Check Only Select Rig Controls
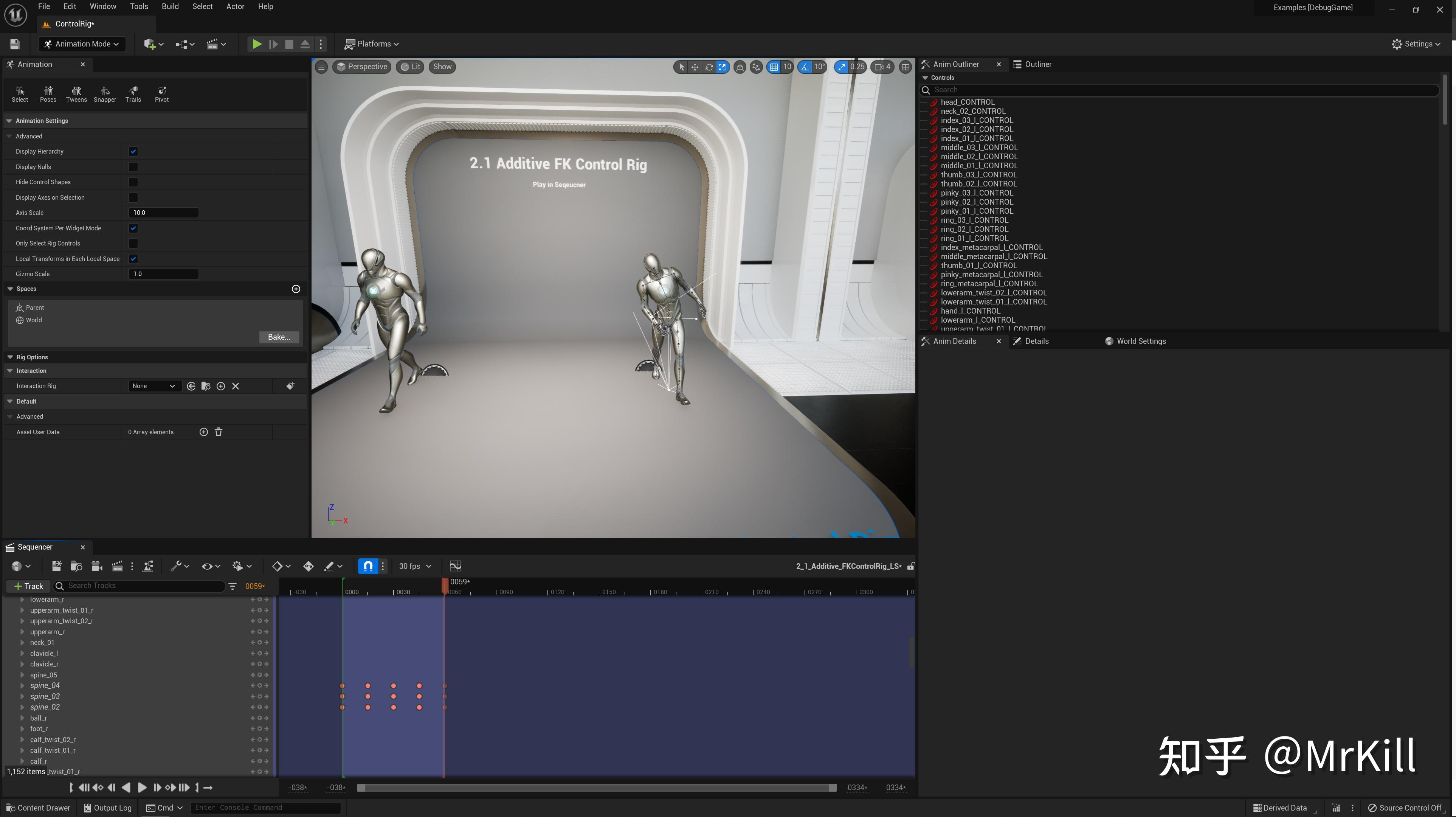The height and width of the screenshot is (817, 1456). (x=133, y=243)
